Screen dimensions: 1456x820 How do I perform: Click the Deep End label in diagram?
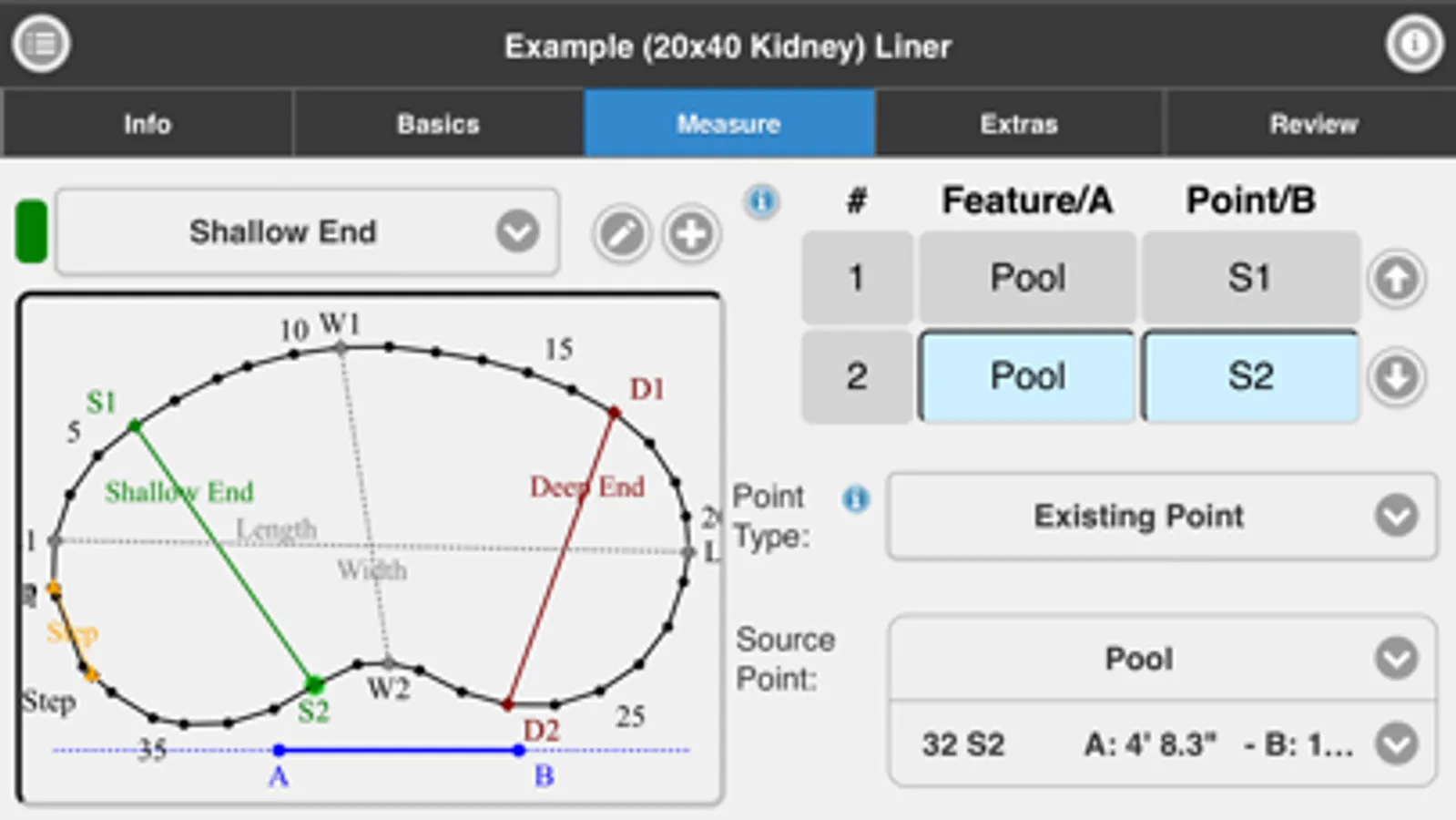(587, 487)
